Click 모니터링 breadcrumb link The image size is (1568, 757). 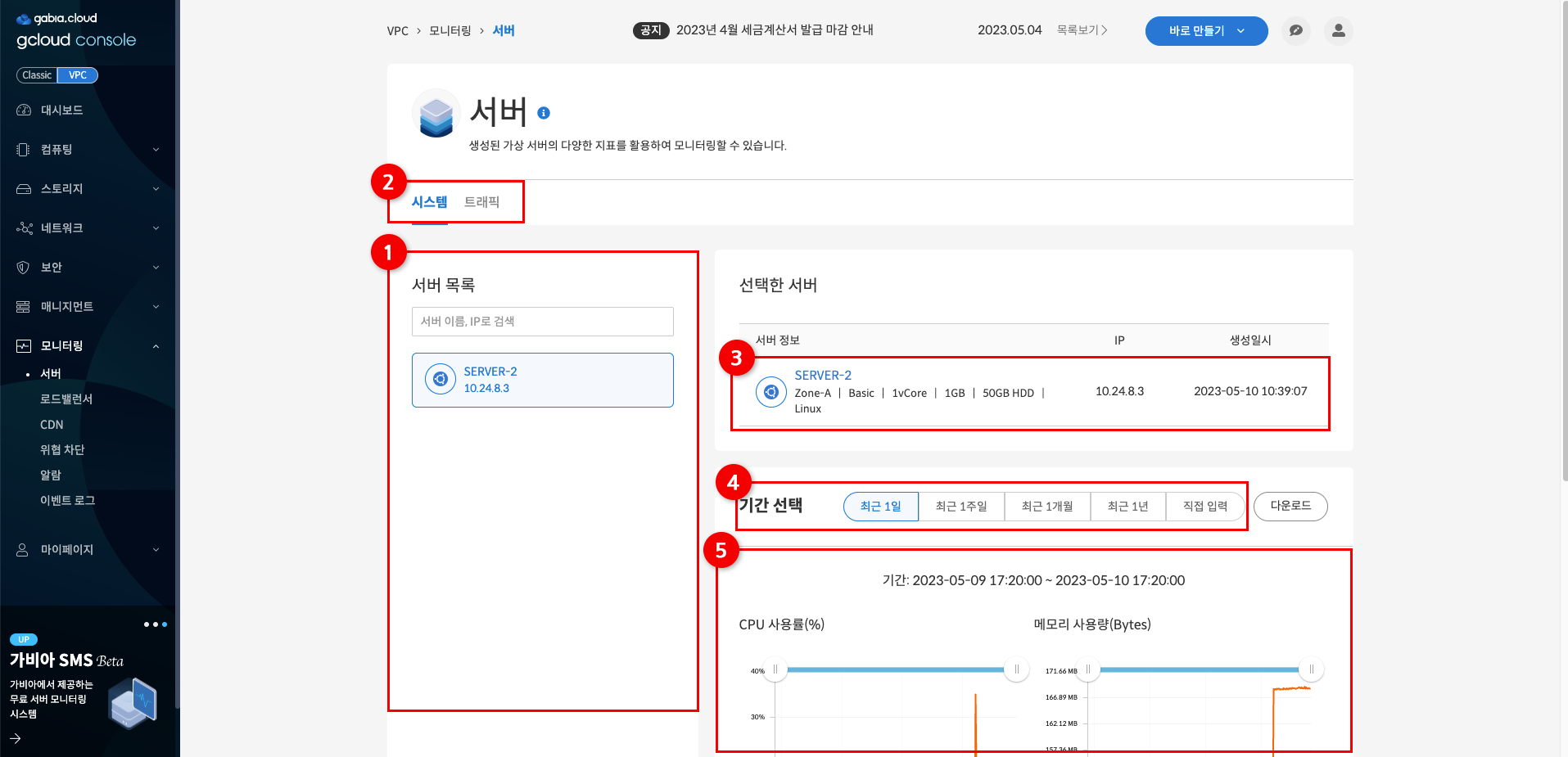point(450,31)
